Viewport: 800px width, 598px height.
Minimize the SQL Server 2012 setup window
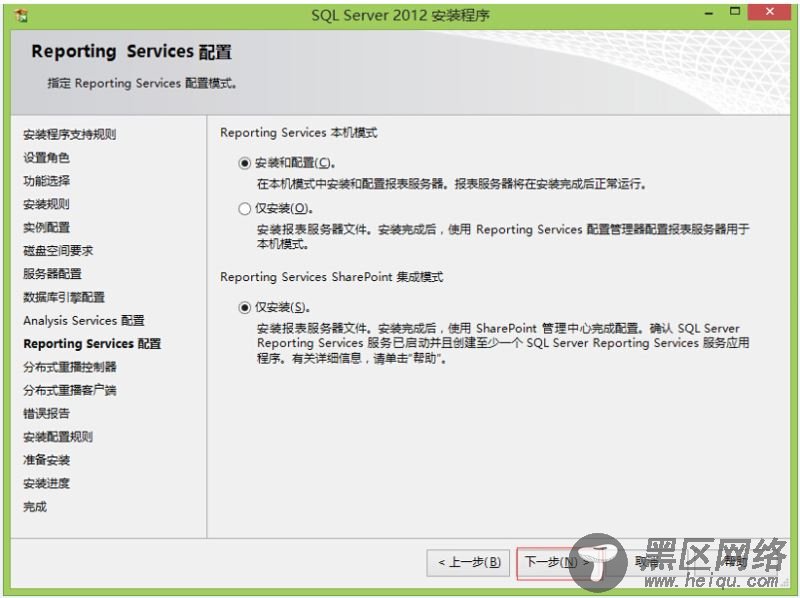pos(709,13)
